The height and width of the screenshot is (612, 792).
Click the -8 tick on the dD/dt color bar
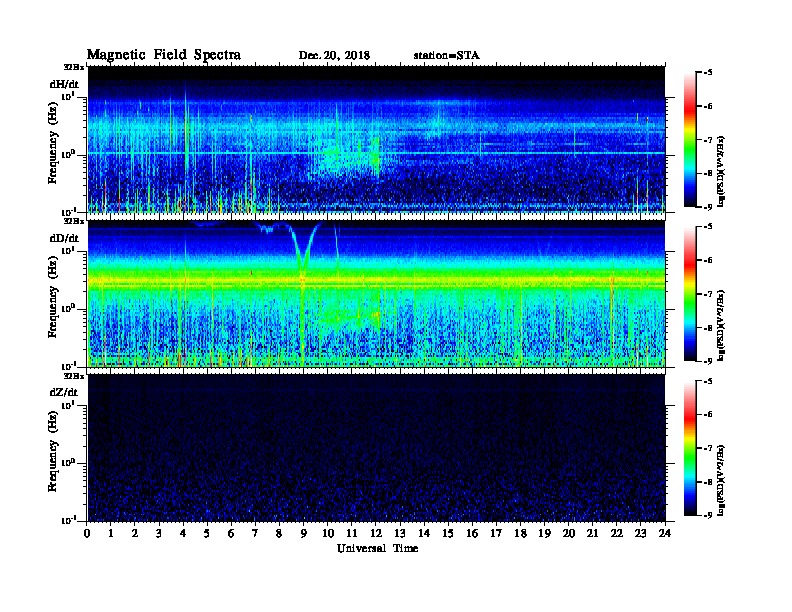click(708, 328)
